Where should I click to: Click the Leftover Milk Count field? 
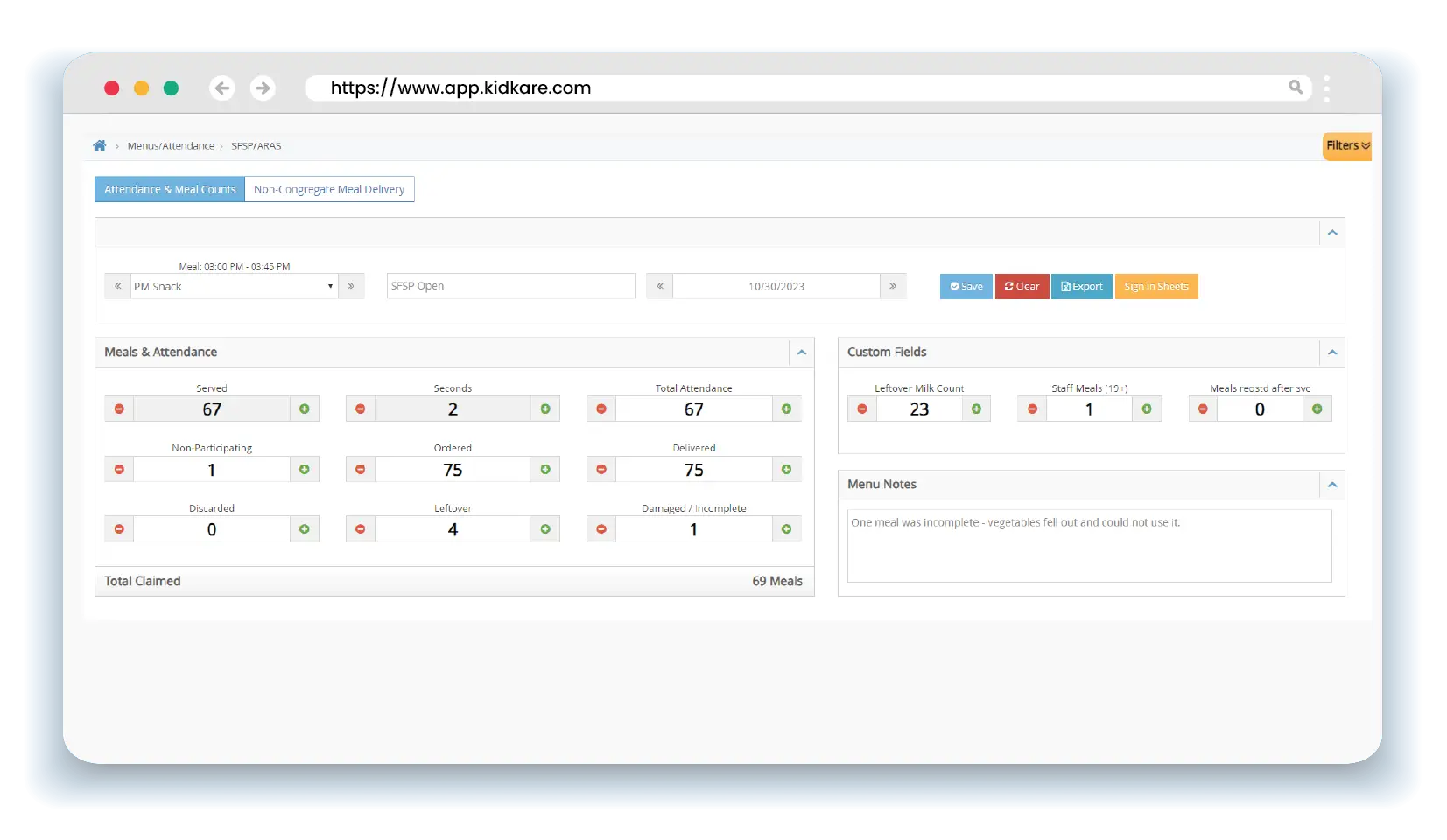pos(919,409)
